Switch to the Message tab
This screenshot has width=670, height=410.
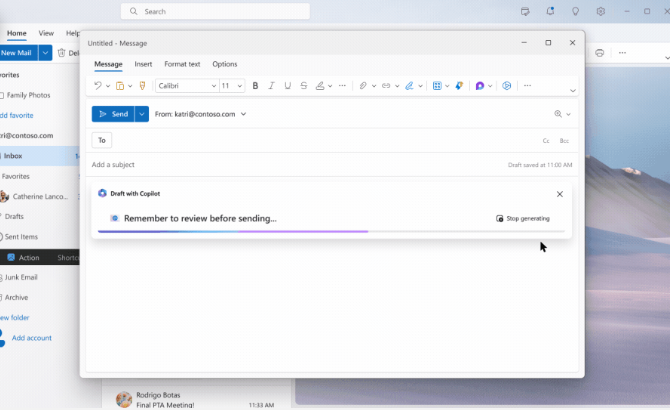(x=108, y=64)
